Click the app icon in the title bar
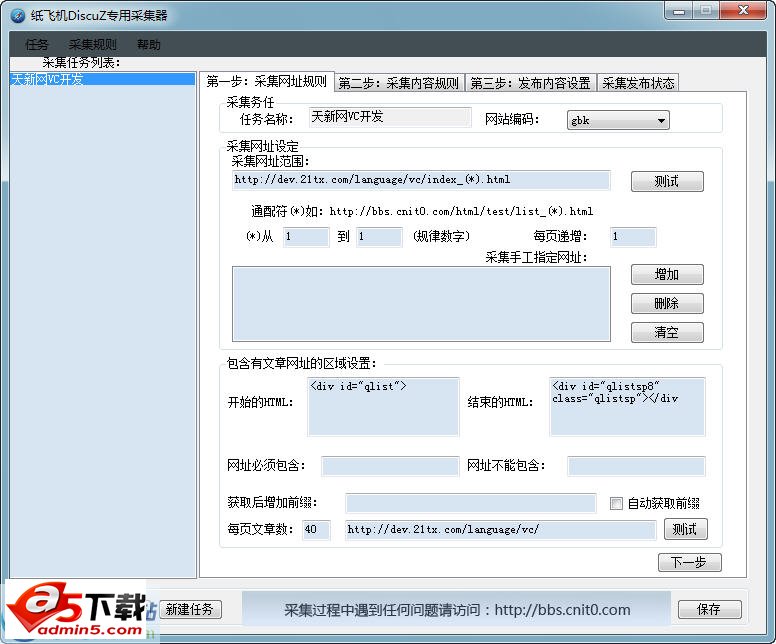The height and width of the screenshot is (644, 776). tap(17, 15)
